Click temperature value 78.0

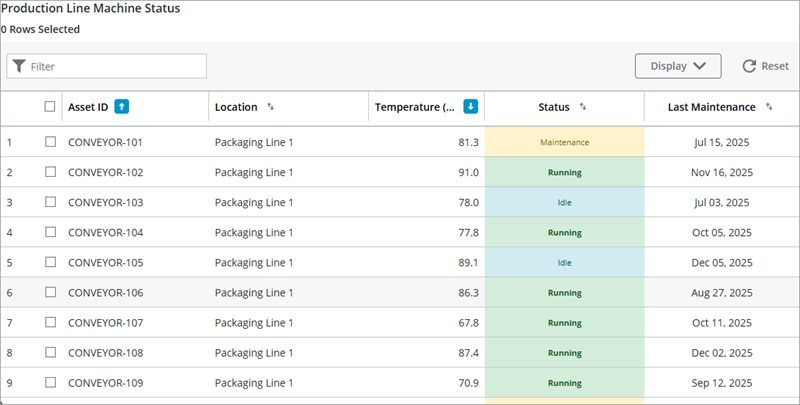[x=468, y=202]
